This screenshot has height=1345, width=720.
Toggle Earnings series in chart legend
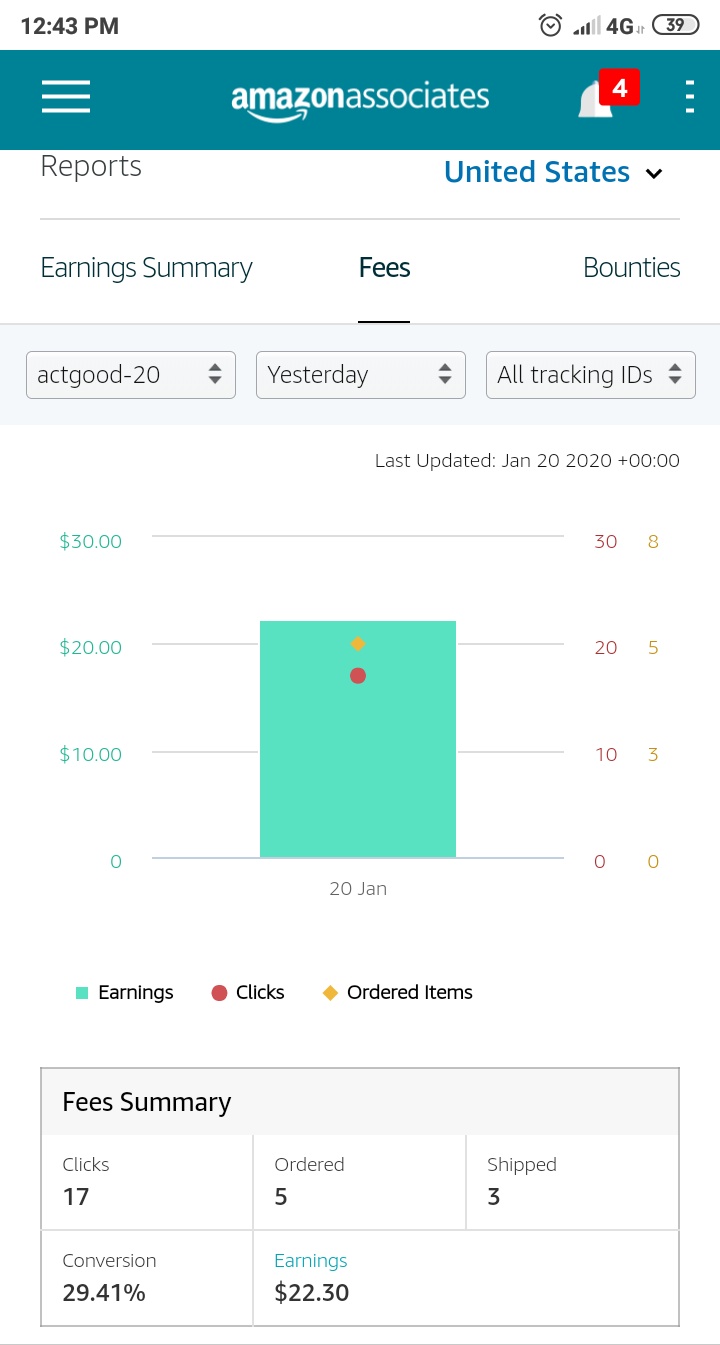click(125, 993)
